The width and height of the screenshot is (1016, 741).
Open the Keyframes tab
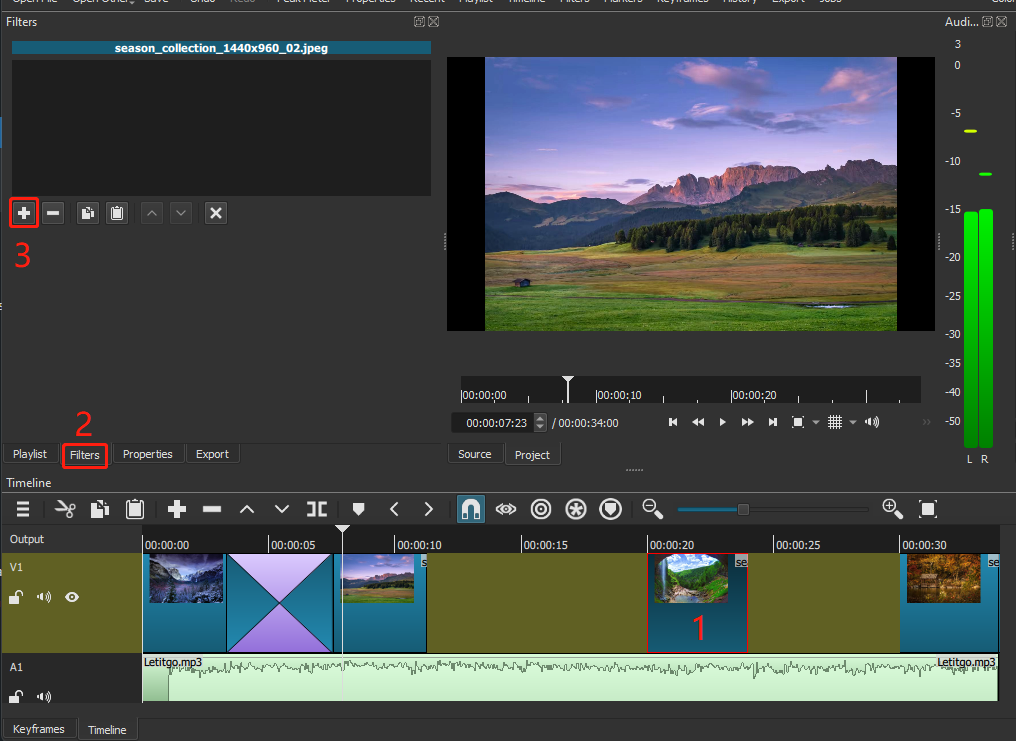point(39,729)
